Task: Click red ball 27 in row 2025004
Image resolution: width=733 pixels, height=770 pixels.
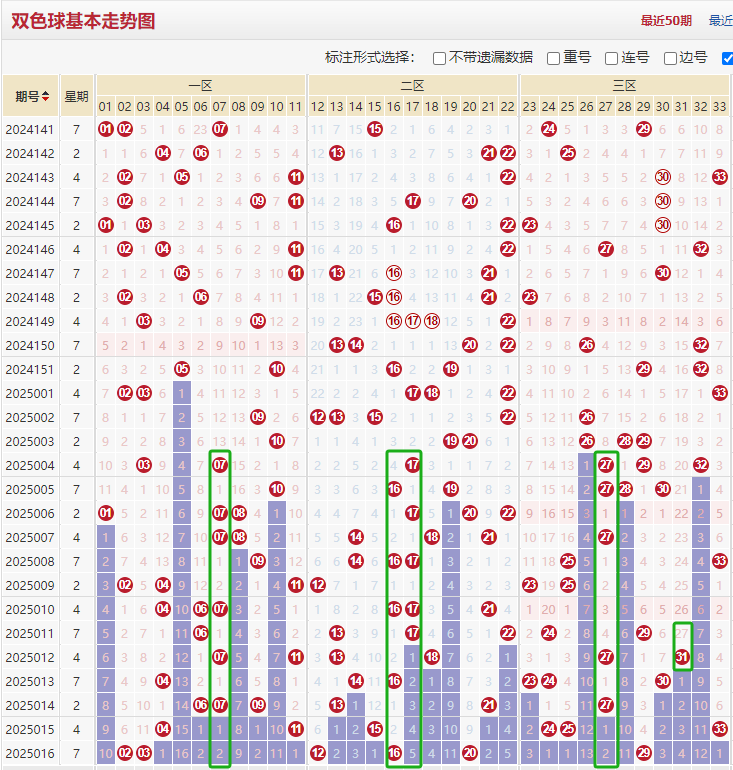Action: [x=606, y=465]
